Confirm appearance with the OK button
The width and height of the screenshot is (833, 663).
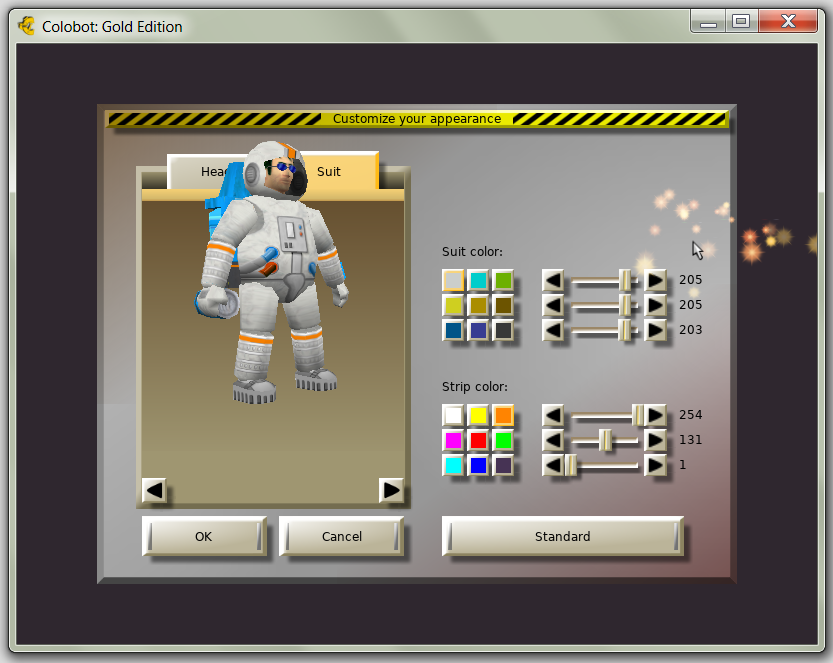pos(204,537)
